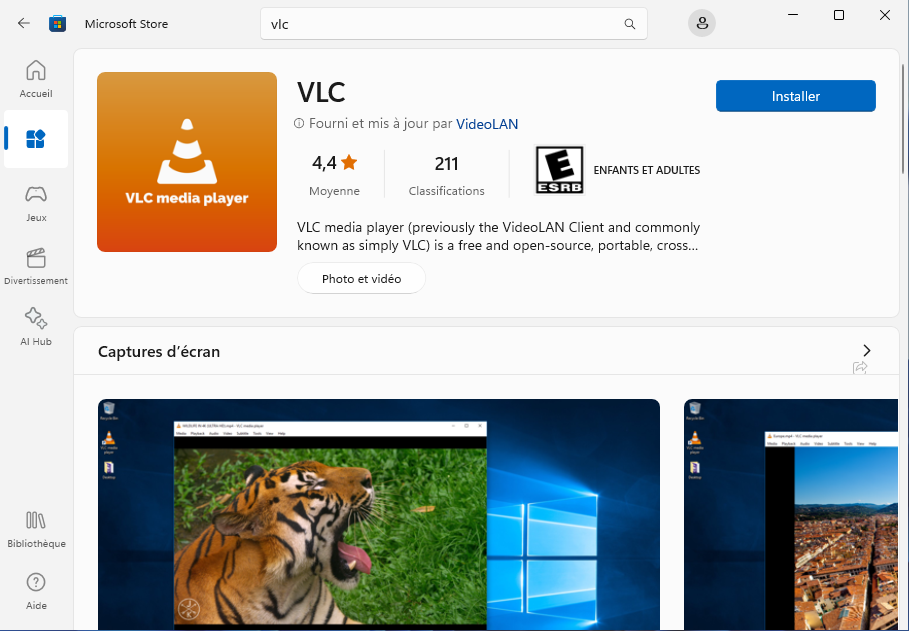Open the VideoLAN publisher link
The image size is (909, 631).
(487, 124)
